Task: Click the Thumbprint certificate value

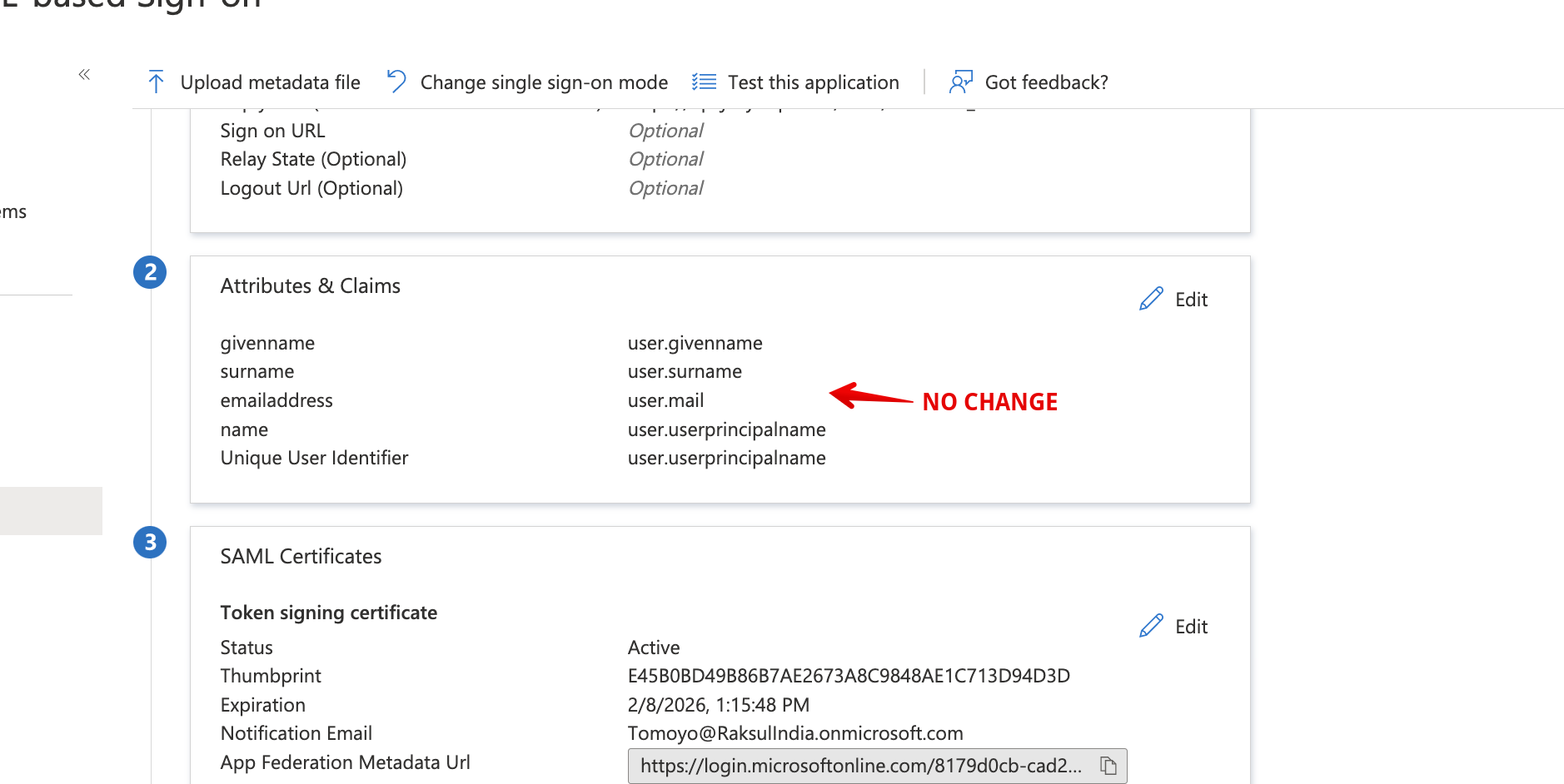Action: [x=848, y=676]
